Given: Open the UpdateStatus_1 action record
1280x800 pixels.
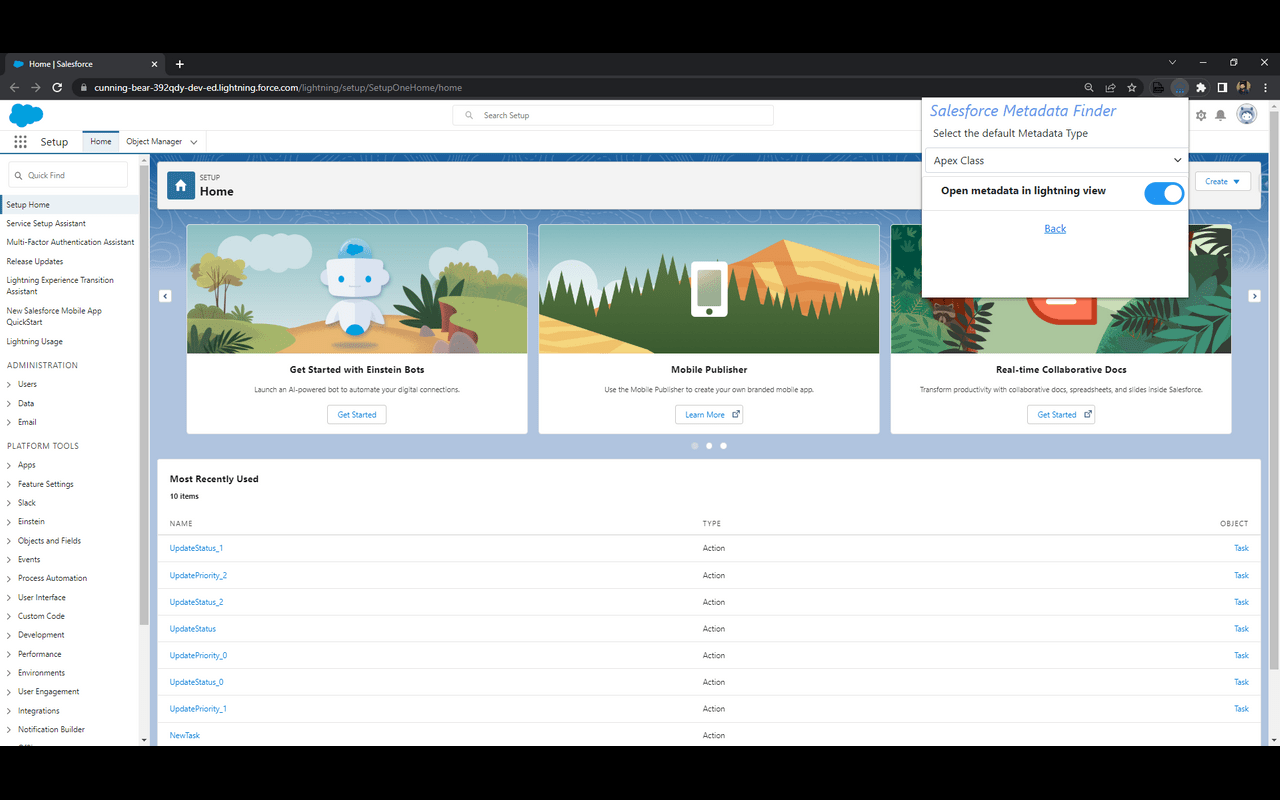Looking at the screenshot, I should [195, 548].
